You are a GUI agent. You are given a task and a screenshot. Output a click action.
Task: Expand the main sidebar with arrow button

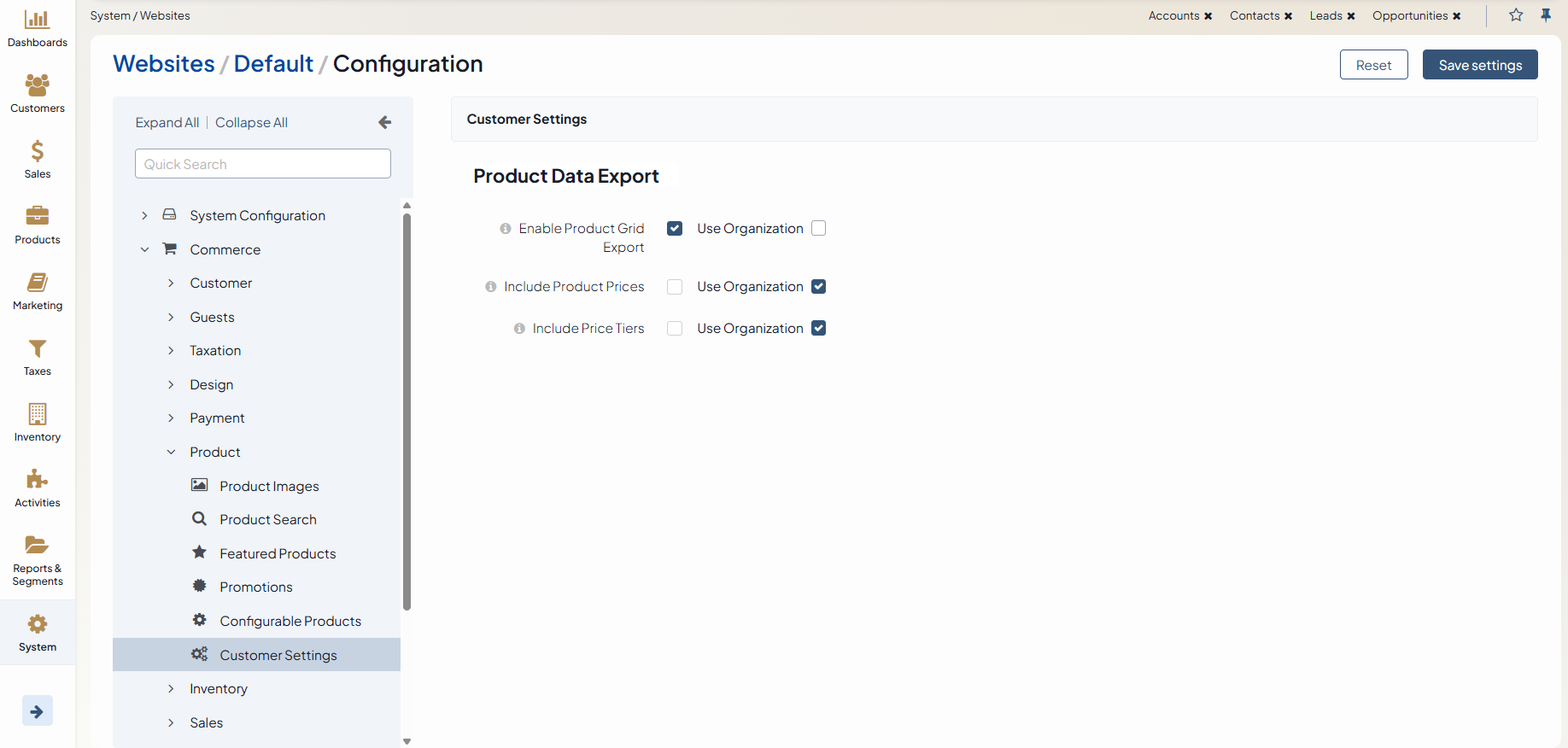click(37, 710)
